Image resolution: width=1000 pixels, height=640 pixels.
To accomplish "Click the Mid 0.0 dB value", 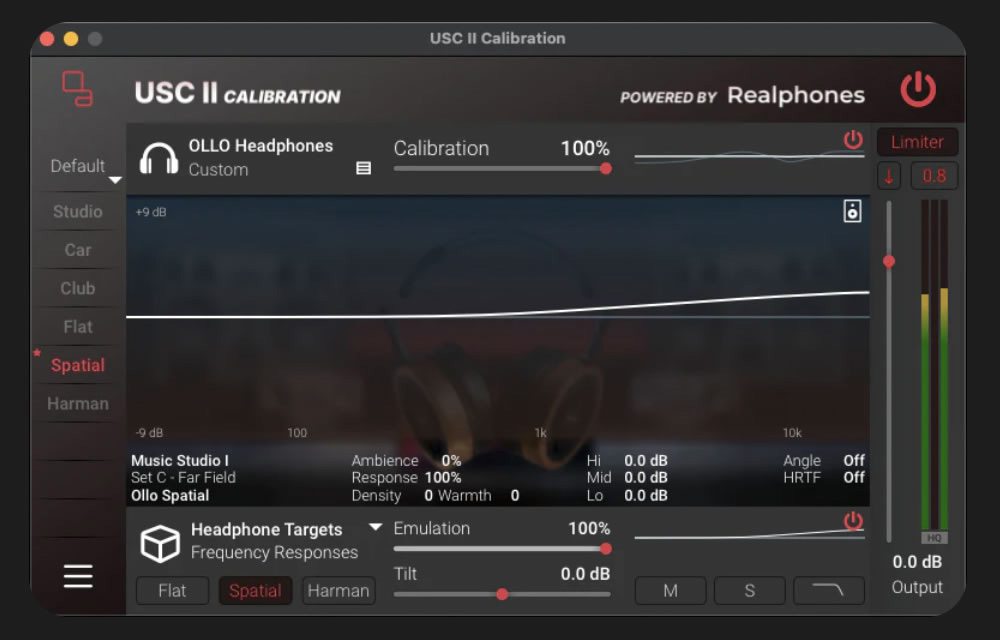I will (645, 477).
